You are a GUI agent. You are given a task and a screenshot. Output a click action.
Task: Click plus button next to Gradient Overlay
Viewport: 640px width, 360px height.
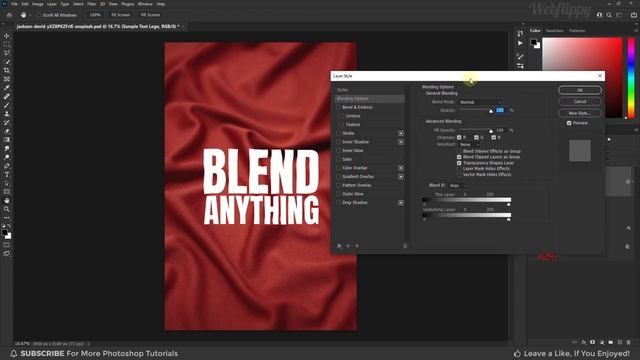[x=401, y=177]
